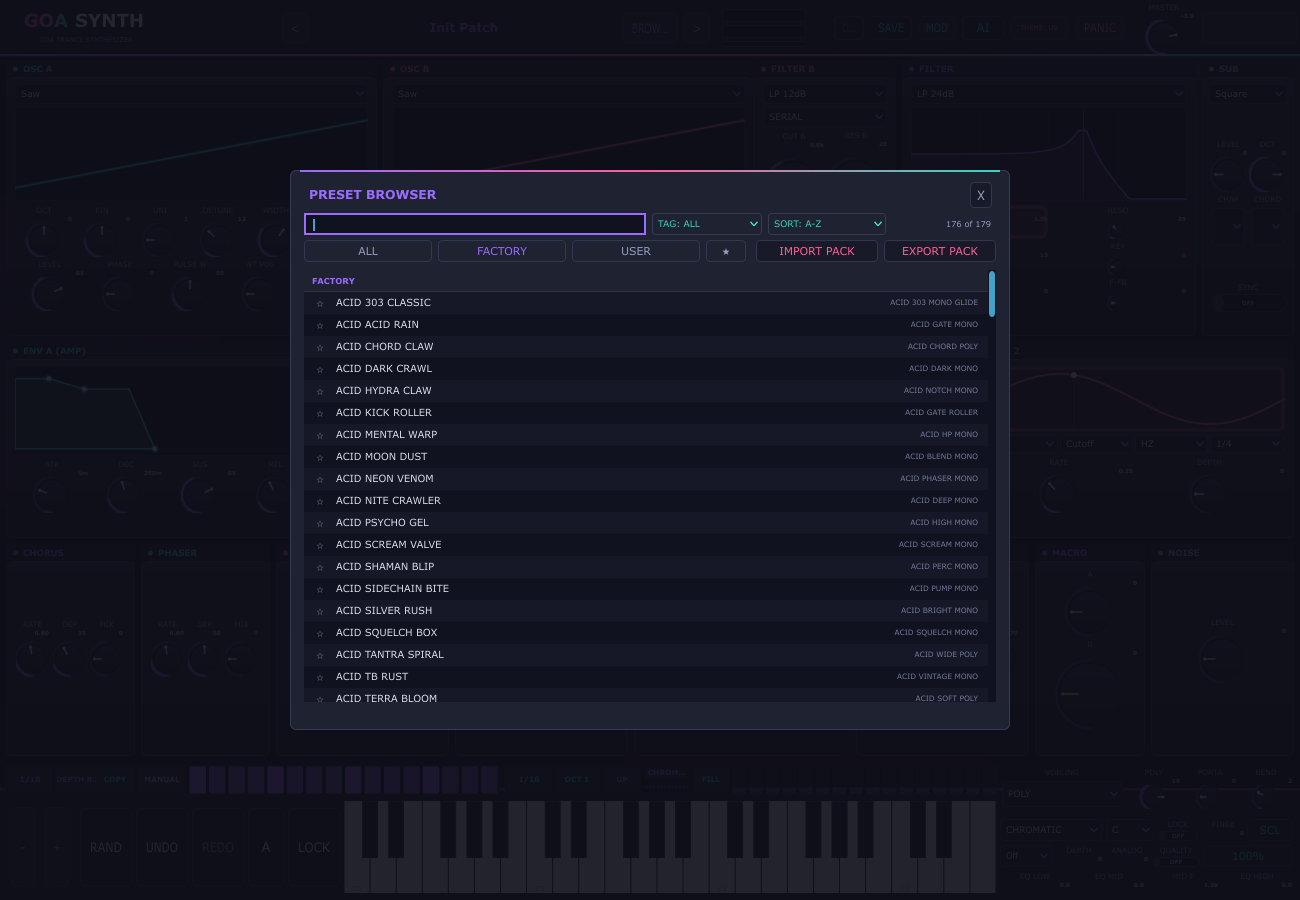This screenshot has width=1300, height=900.
Task: Show the USER presets tab
Action: click(x=636, y=251)
